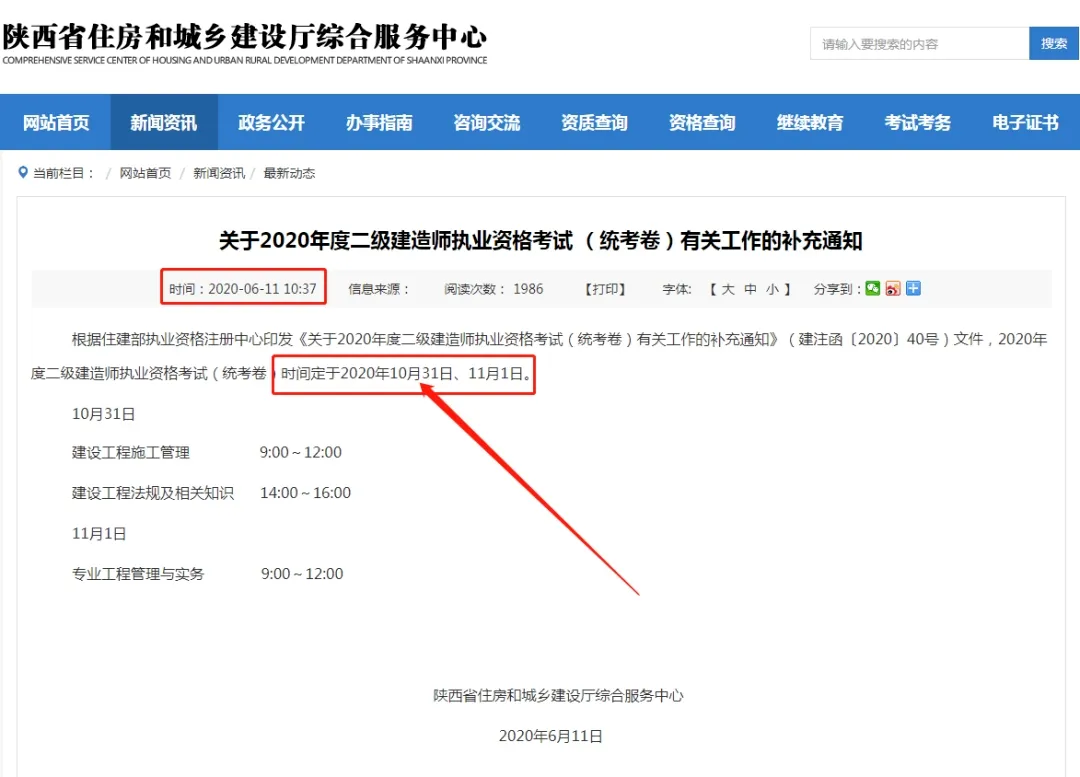Click the 陕西省住房和城乡建设厅综合服务中心 signature line
This screenshot has height=777, width=1080.
(559, 696)
